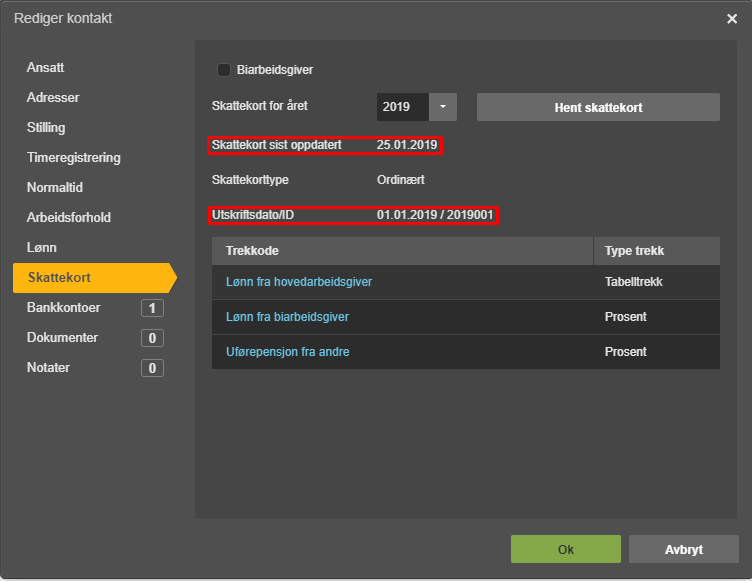752x581 pixels.
Task: Fetch tax card with Hent skattekort
Action: (598, 107)
